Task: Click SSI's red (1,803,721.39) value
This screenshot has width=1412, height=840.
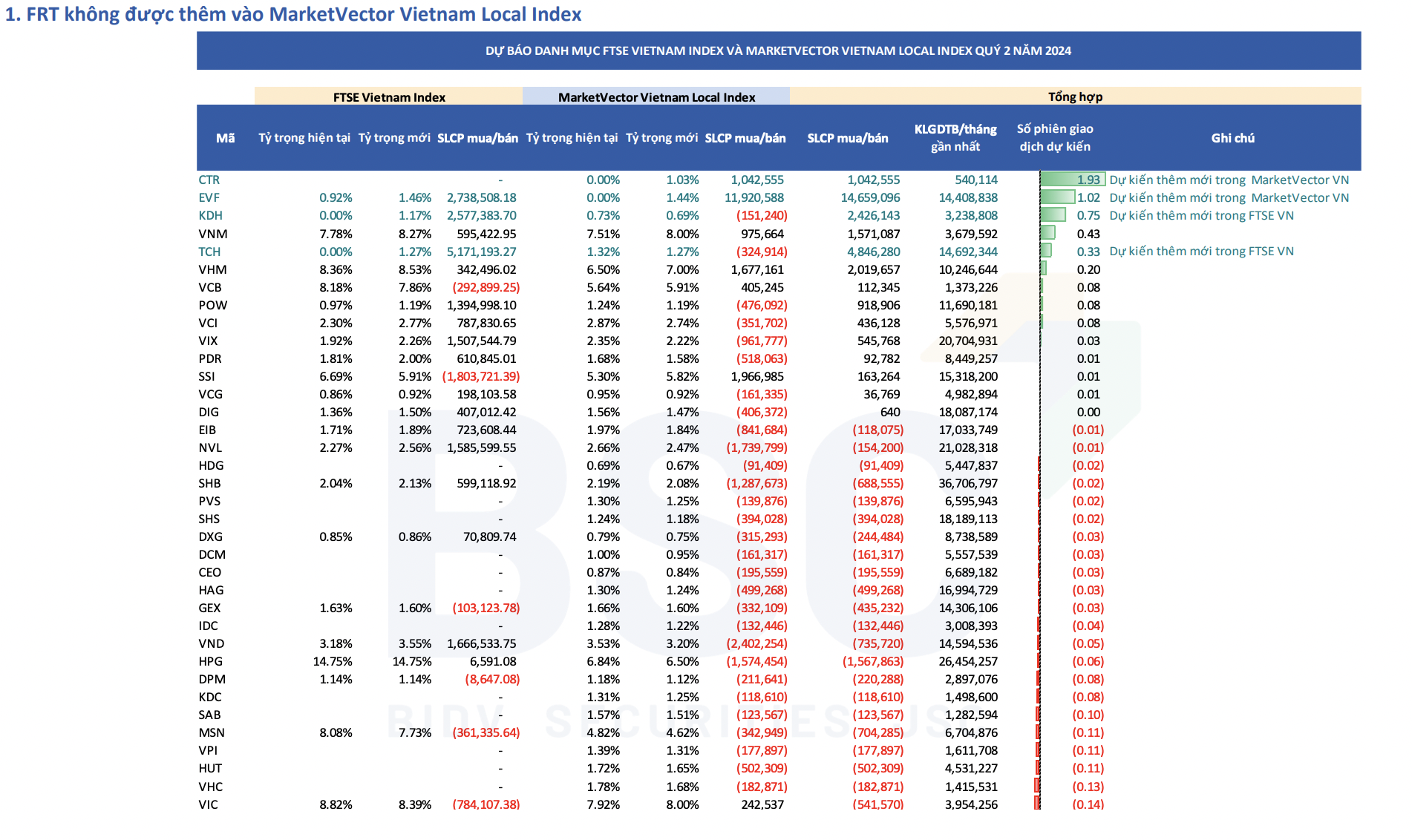Action: pyautogui.click(x=481, y=376)
